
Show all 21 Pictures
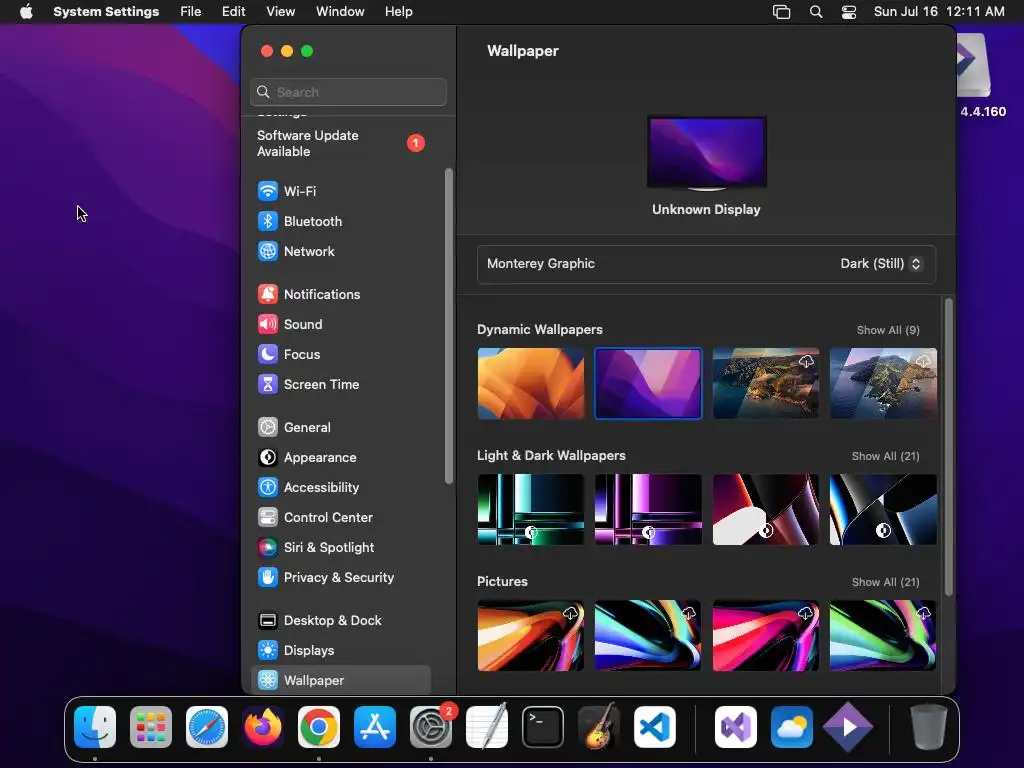click(x=885, y=583)
